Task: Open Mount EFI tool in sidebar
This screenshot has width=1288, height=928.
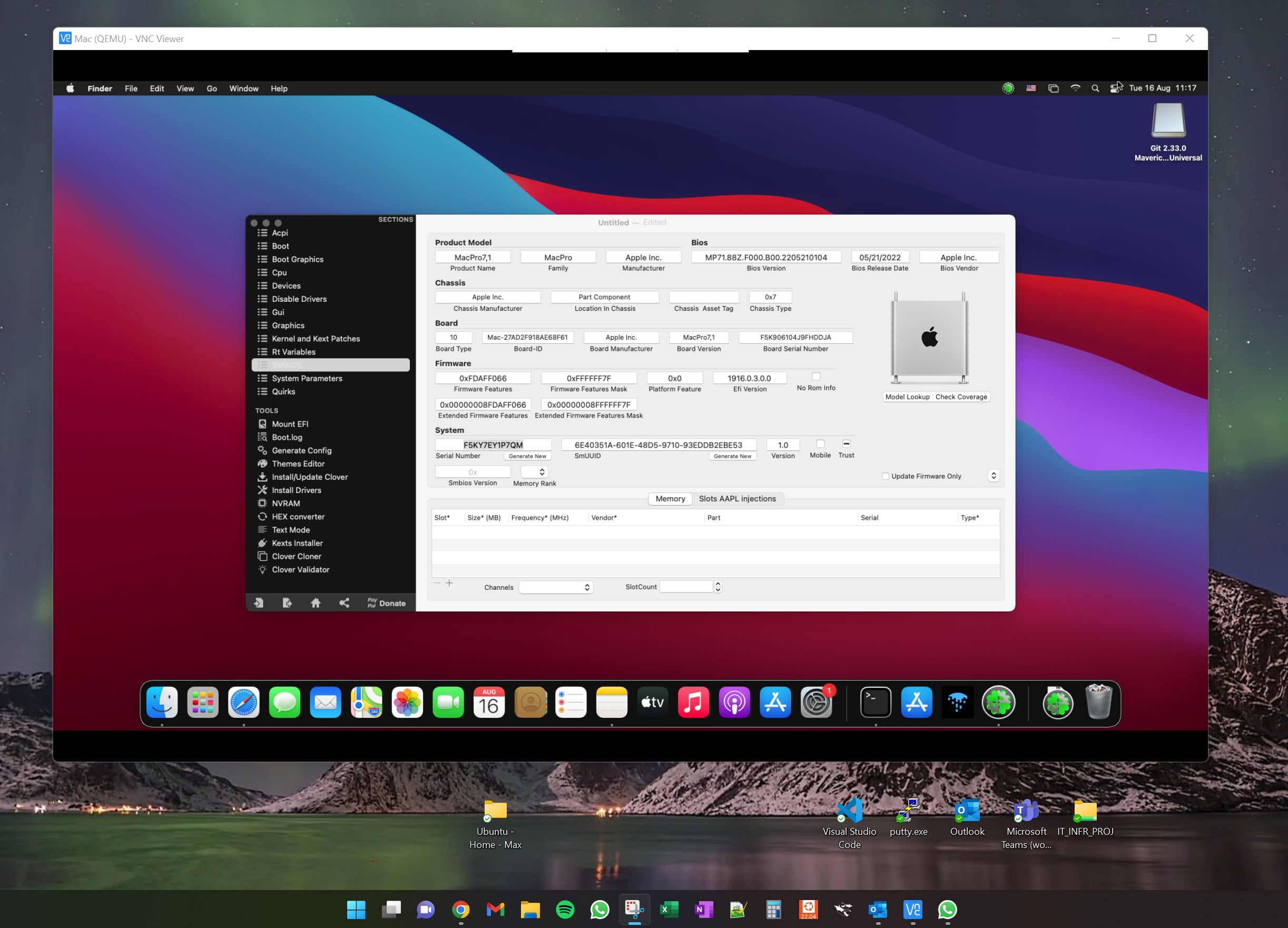Action: tap(290, 423)
